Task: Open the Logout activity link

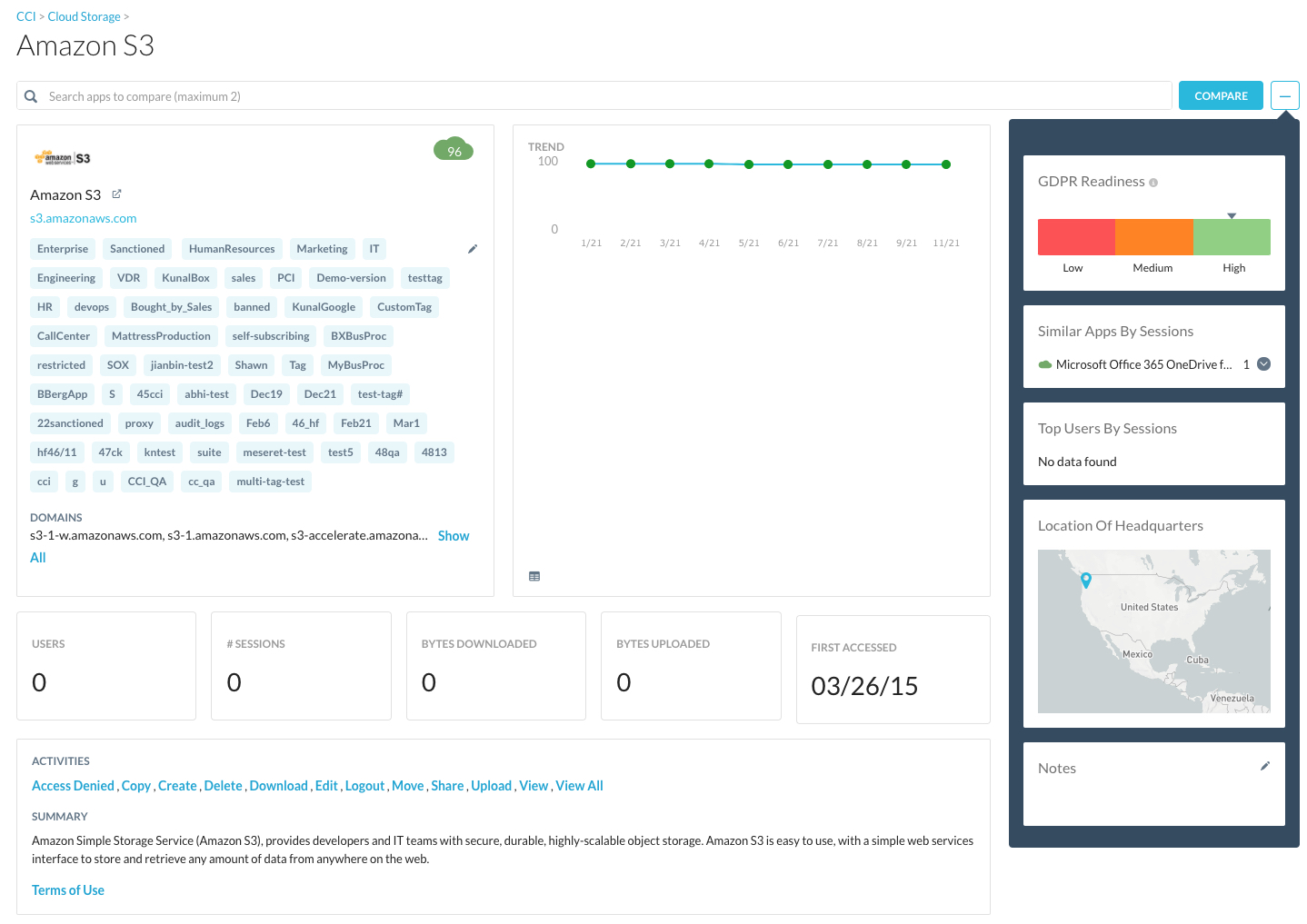Action: click(365, 786)
